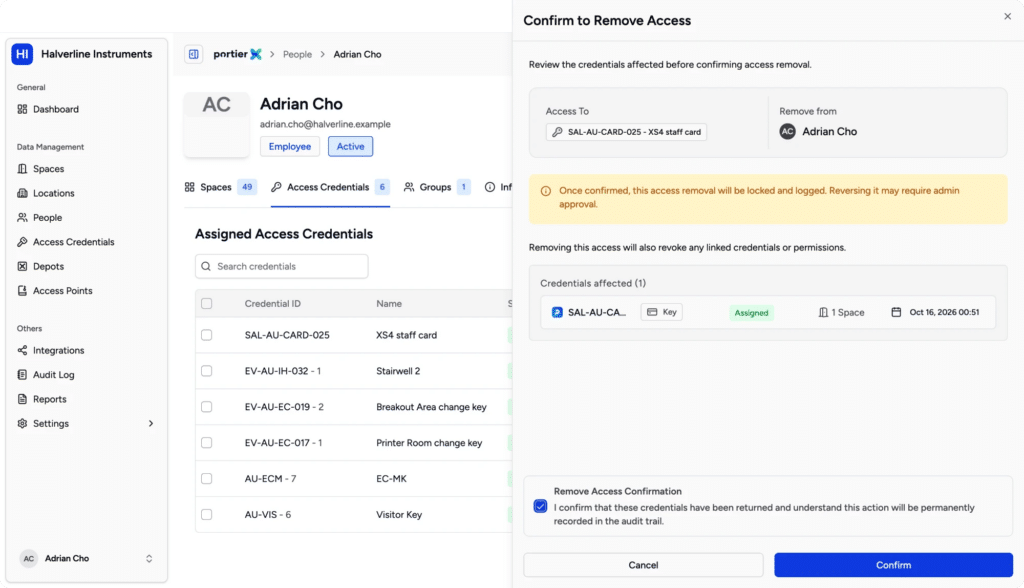Click the Printer Room change key cell
The height and width of the screenshot is (588, 1024).
429,443
